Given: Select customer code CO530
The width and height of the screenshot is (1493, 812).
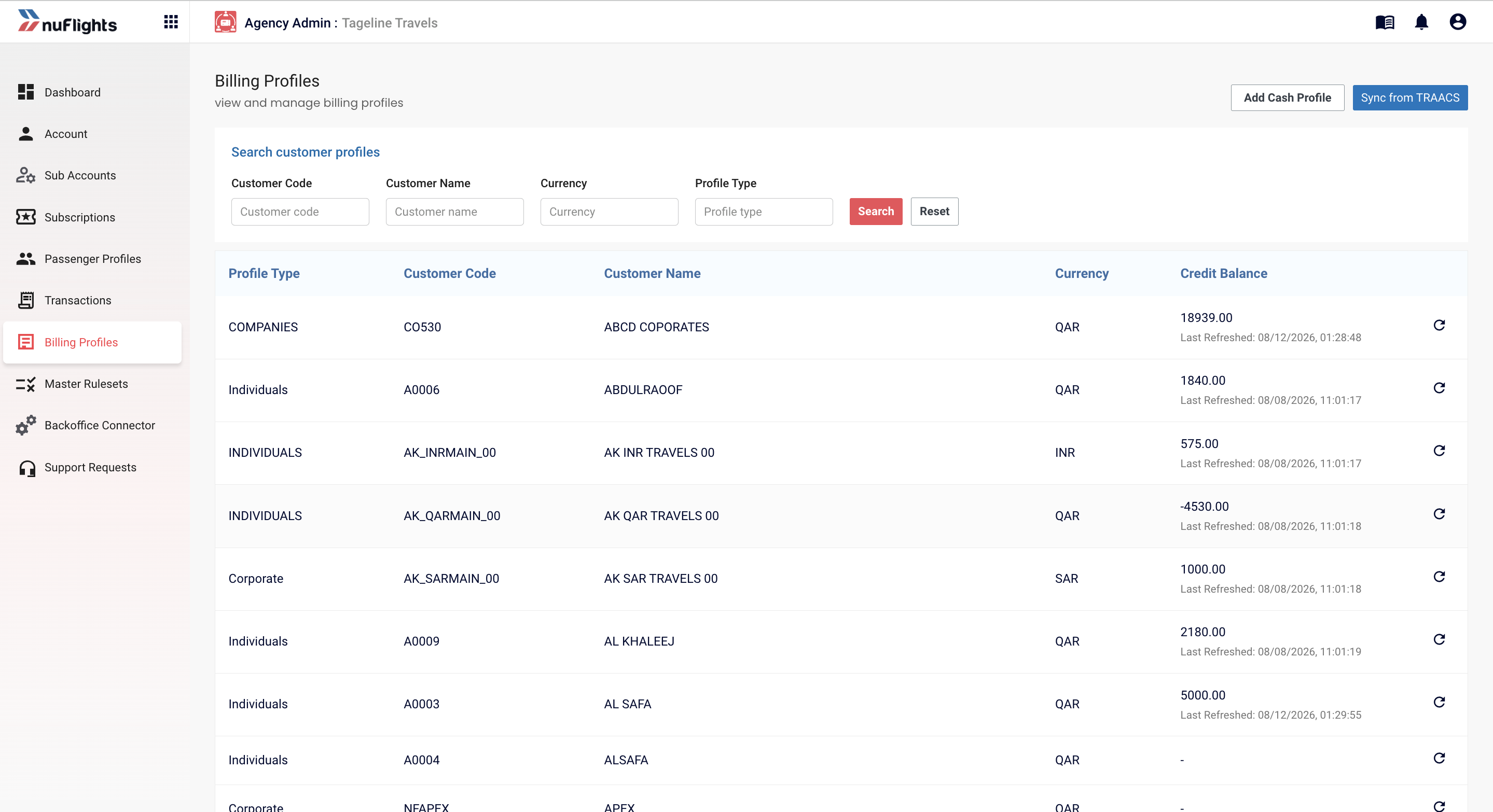Looking at the screenshot, I should (x=422, y=327).
